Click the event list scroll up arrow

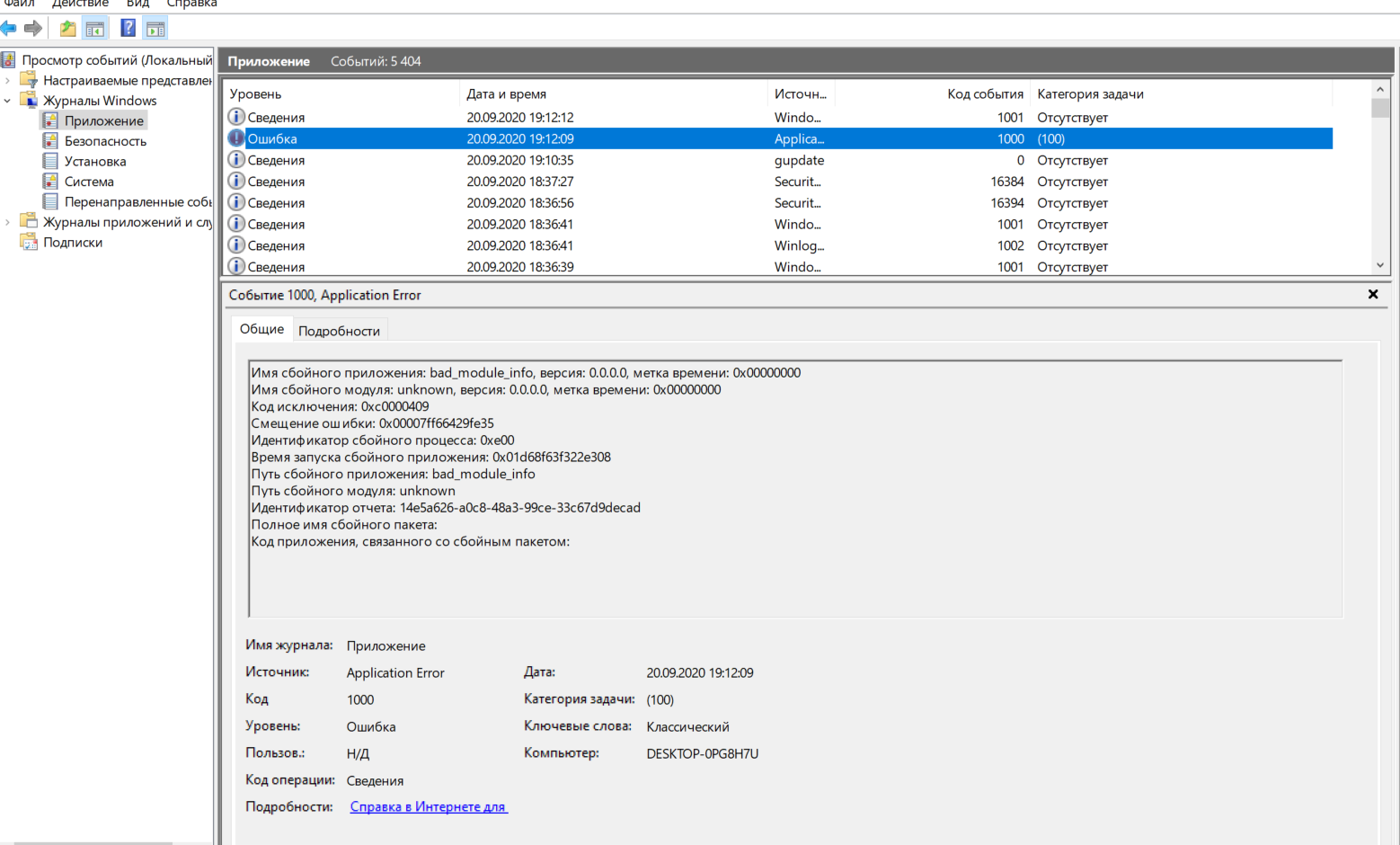point(1380,89)
